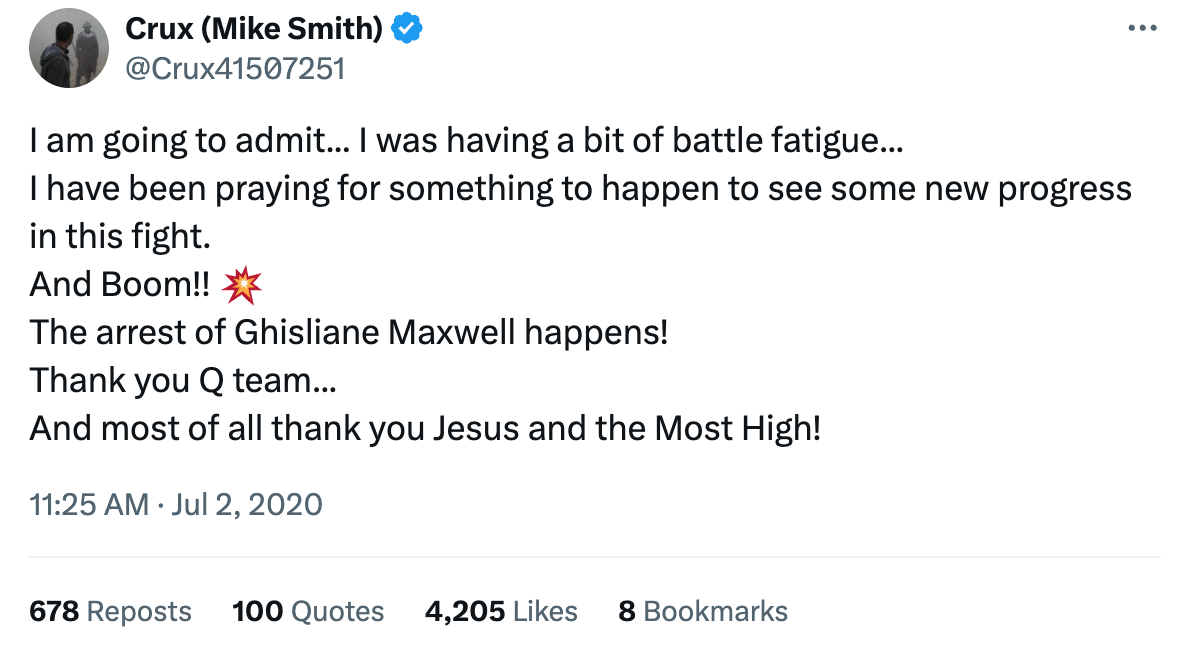Click the Quotes label in engagement stats

[x=338, y=611]
